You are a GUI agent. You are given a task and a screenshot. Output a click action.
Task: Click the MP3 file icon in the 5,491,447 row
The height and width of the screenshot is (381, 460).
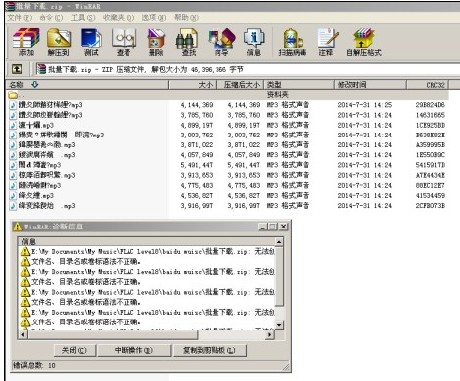(x=13, y=165)
